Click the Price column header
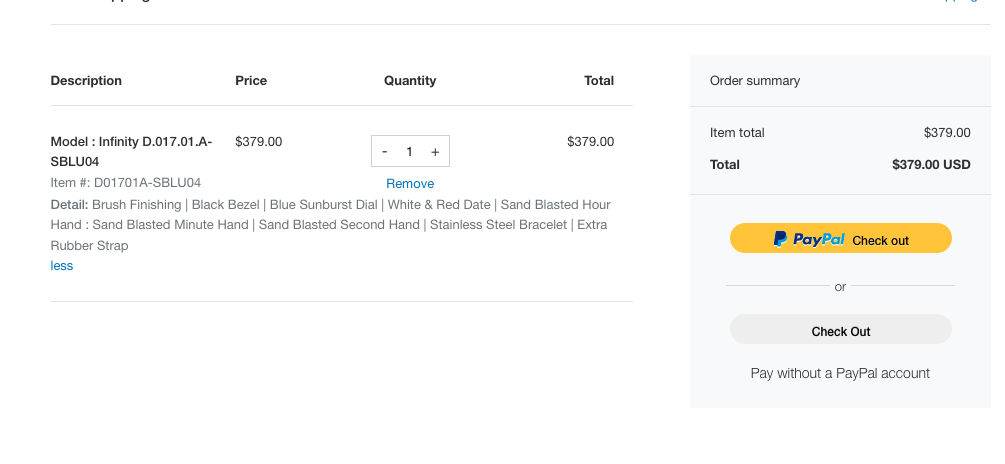The image size is (1005, 464). (251, 81)
